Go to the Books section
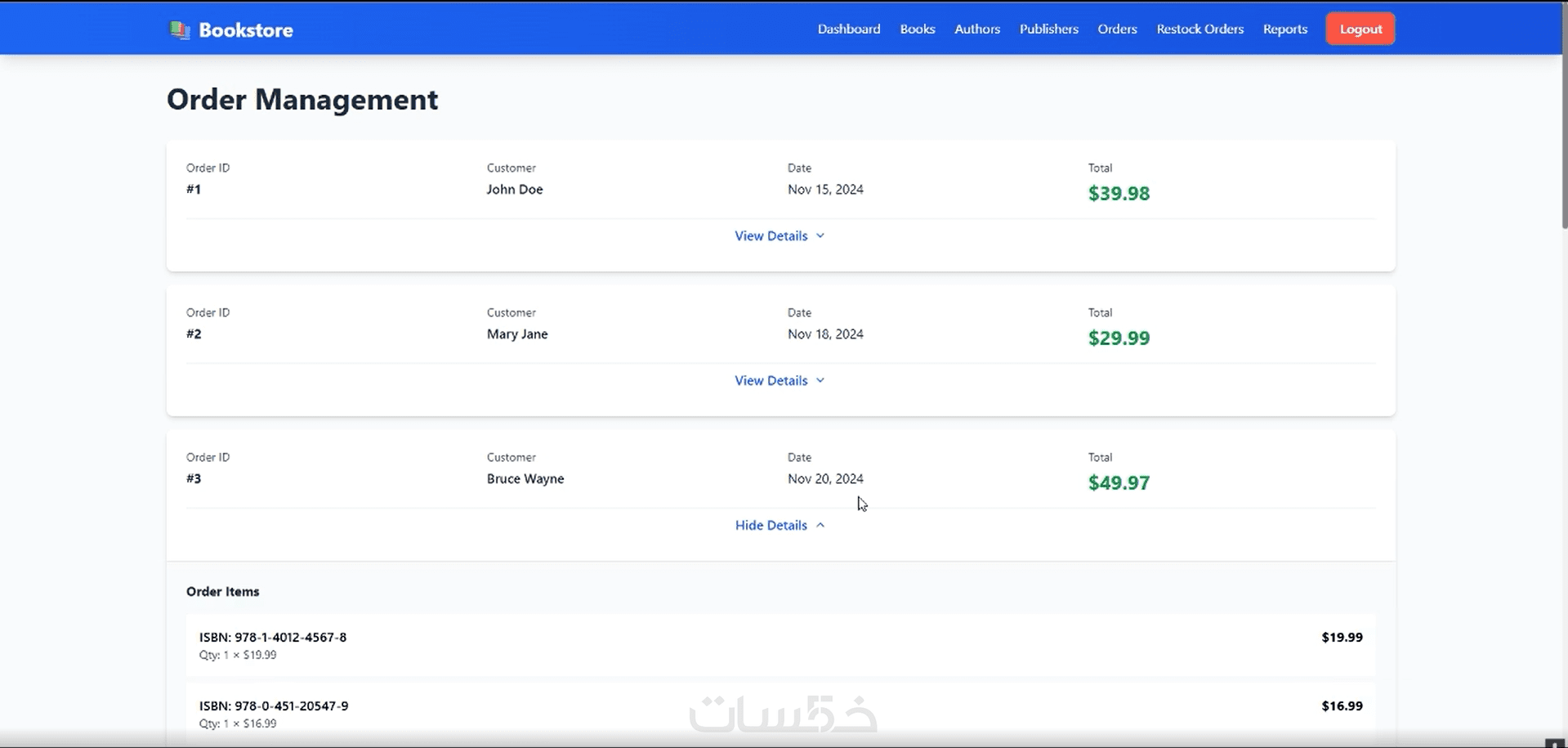 (x=917, y=29)
